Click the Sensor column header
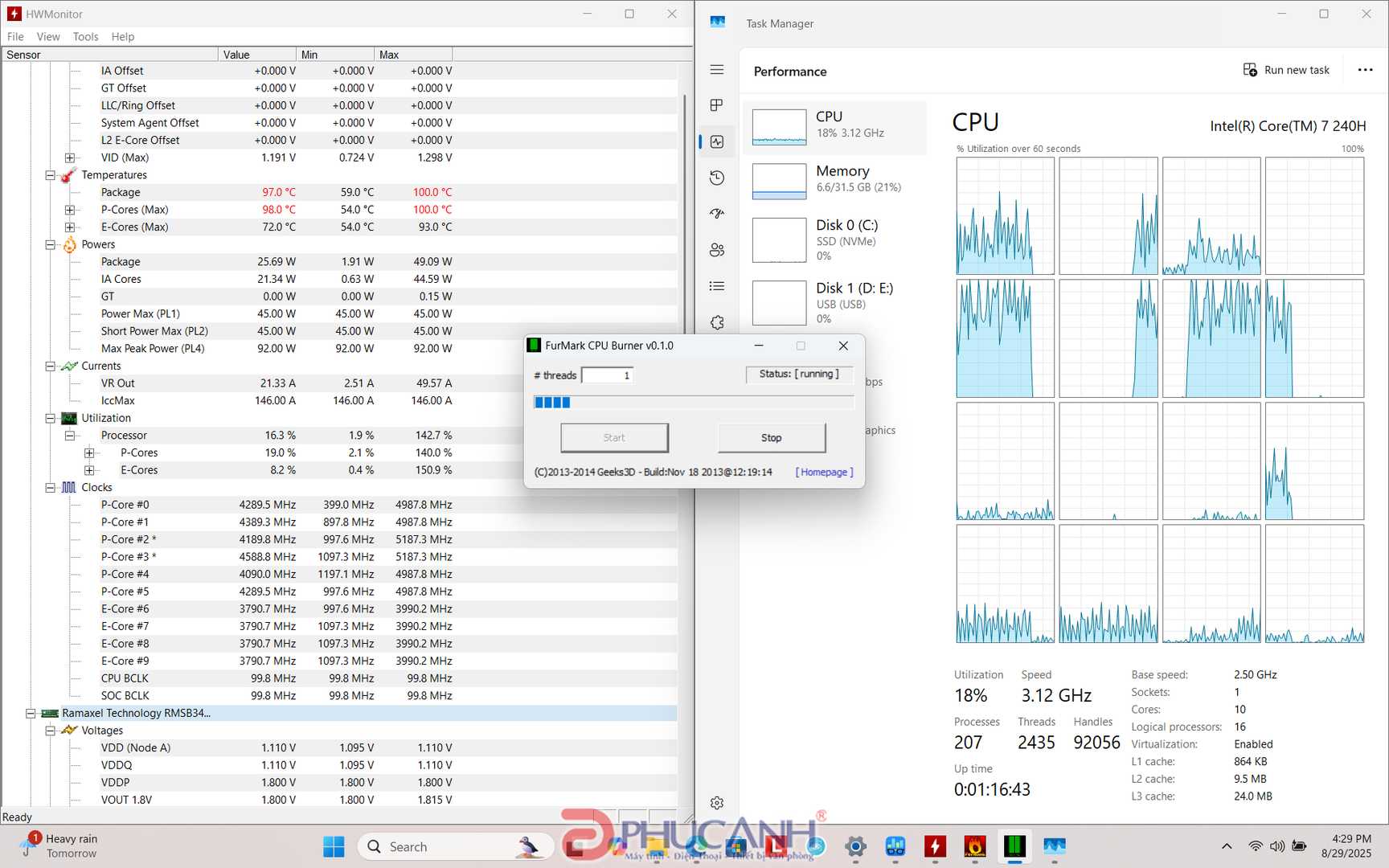 click(x=110, y=55)
